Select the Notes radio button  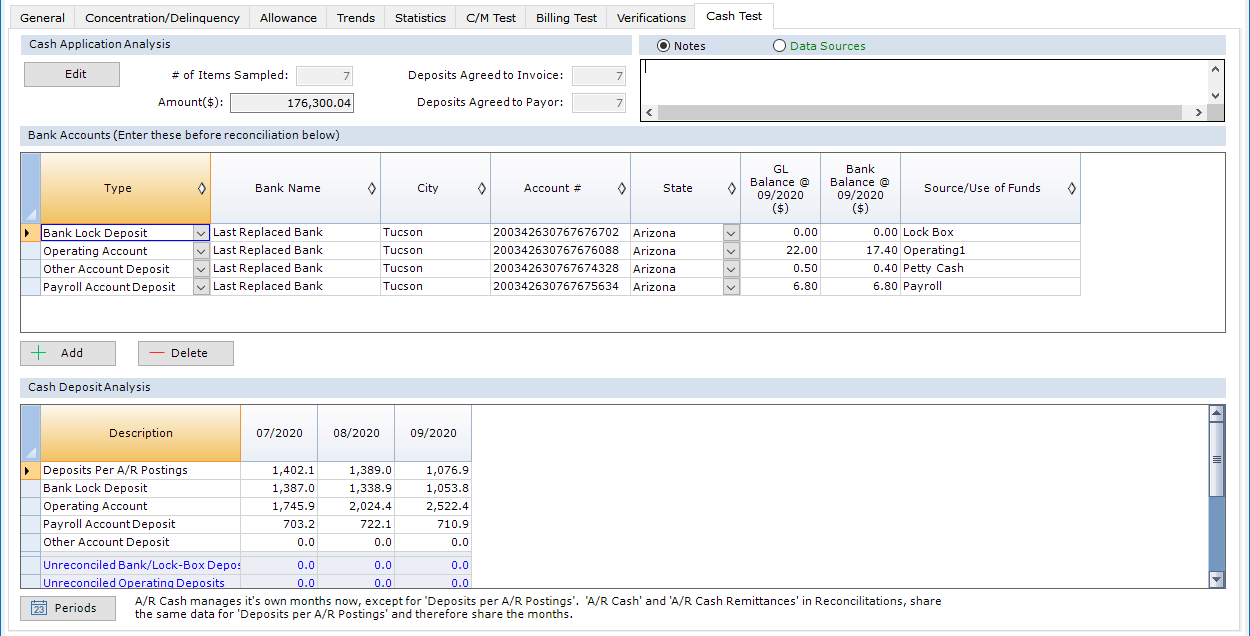coord(663,46)
